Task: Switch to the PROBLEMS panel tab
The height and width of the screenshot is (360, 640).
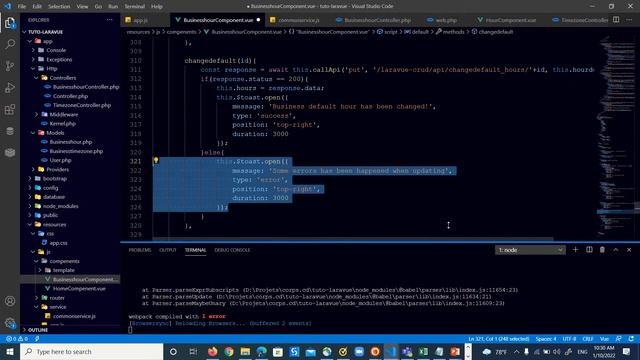Action: coord(140,250)
